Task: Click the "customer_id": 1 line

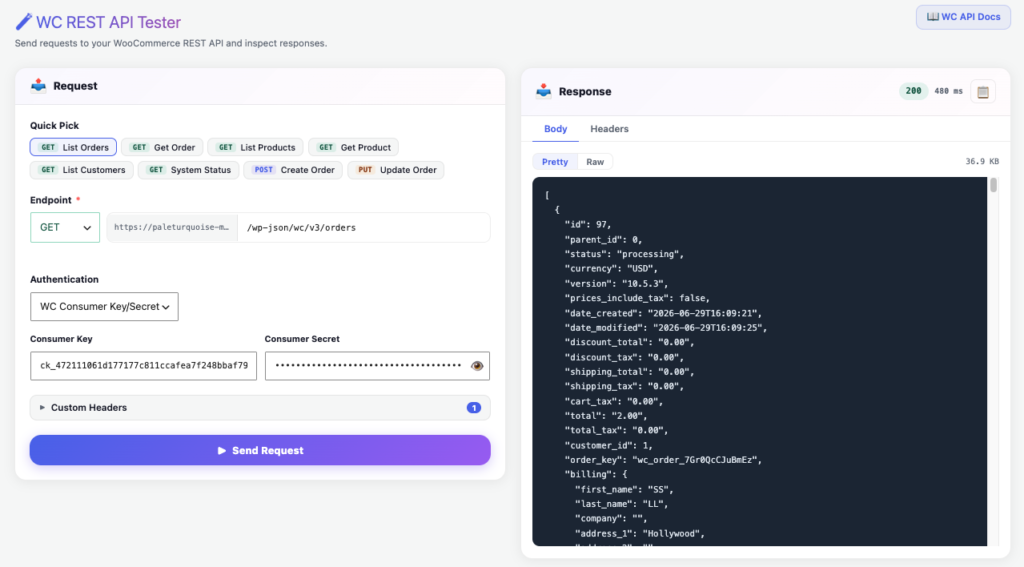Action: (609, 446)
